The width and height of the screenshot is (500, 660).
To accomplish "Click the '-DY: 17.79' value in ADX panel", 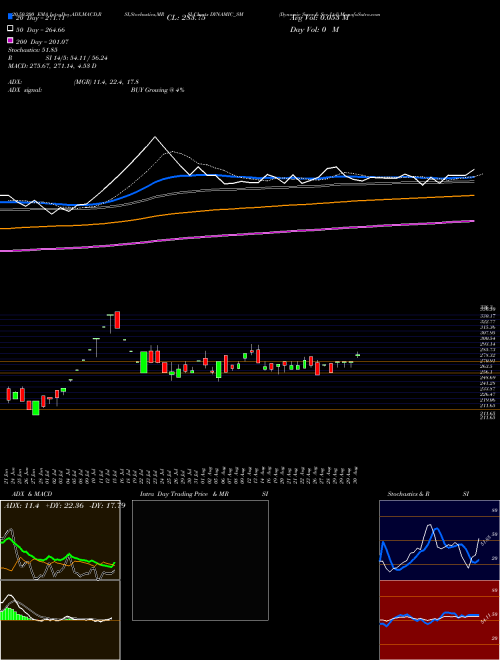I will tap(107, 506).
